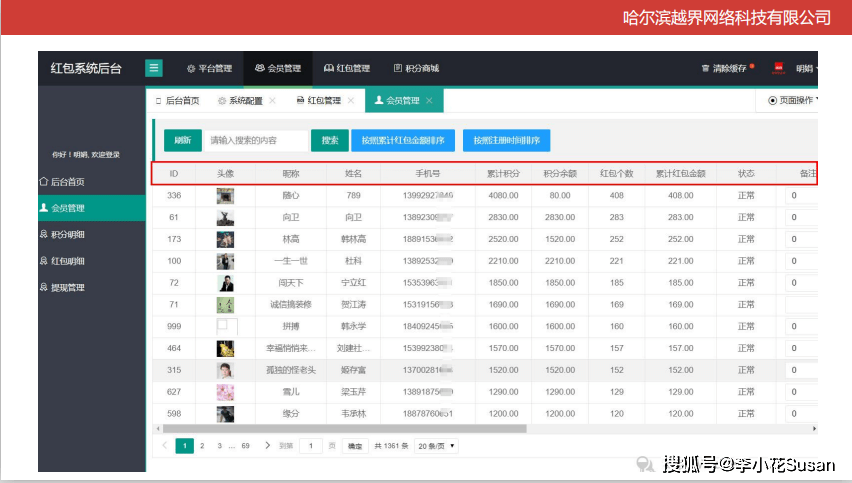Open the 平台管理 top menu

pyautogui.click(x=209, y=68)
